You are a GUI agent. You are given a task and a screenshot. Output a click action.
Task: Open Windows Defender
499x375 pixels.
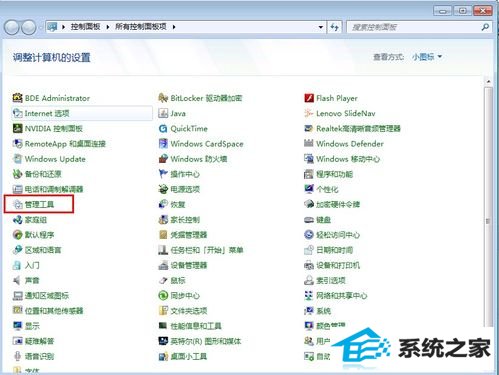pyautogui.click(x=344, y=144)
